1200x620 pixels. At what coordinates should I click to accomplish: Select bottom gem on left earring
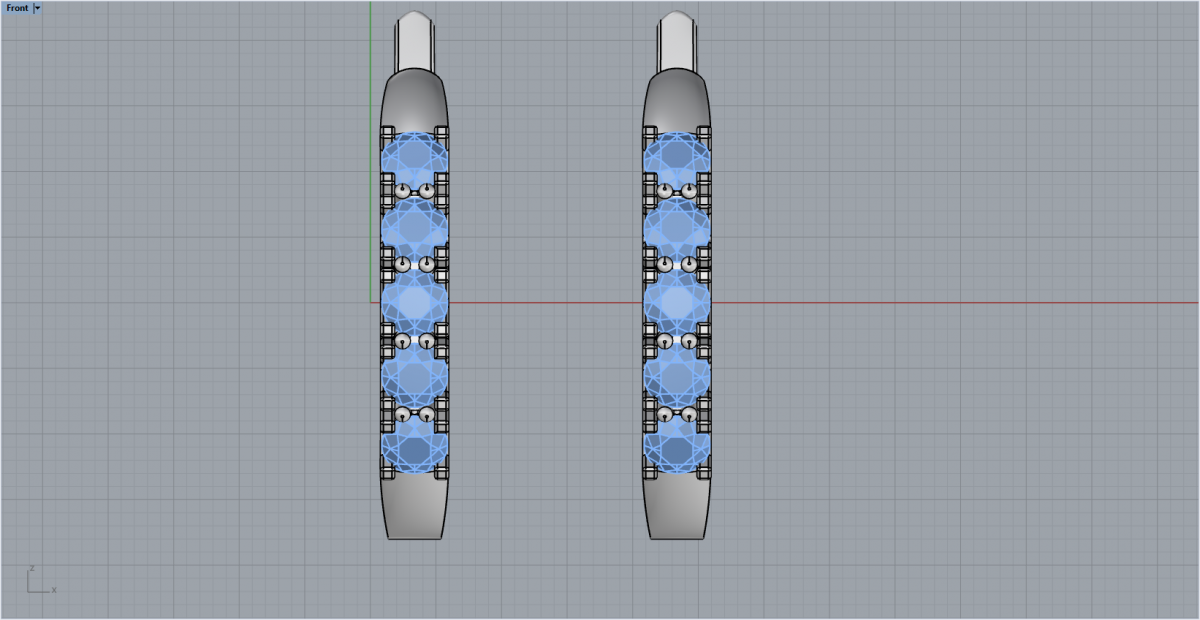tap(415, 446)
